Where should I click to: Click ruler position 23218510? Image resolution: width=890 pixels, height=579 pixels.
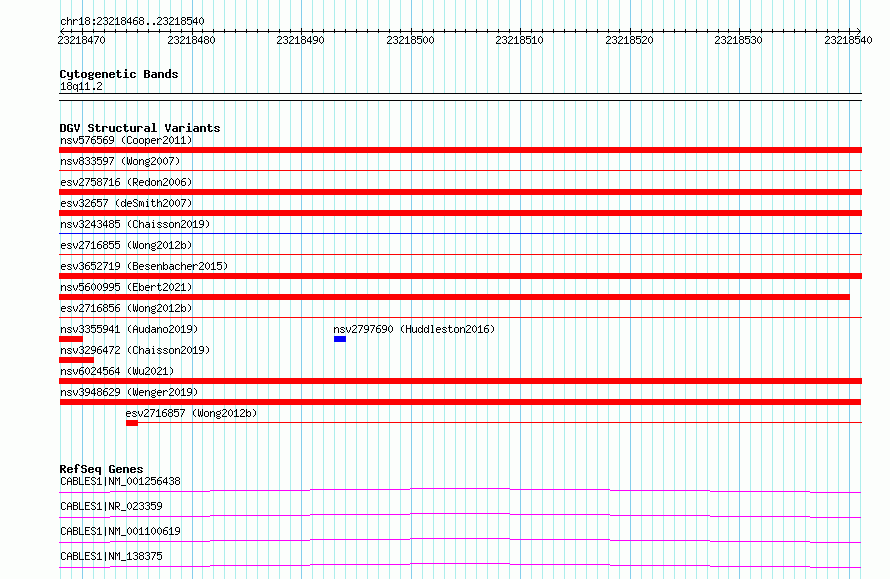pyautogui.click(x=519, y=40)
